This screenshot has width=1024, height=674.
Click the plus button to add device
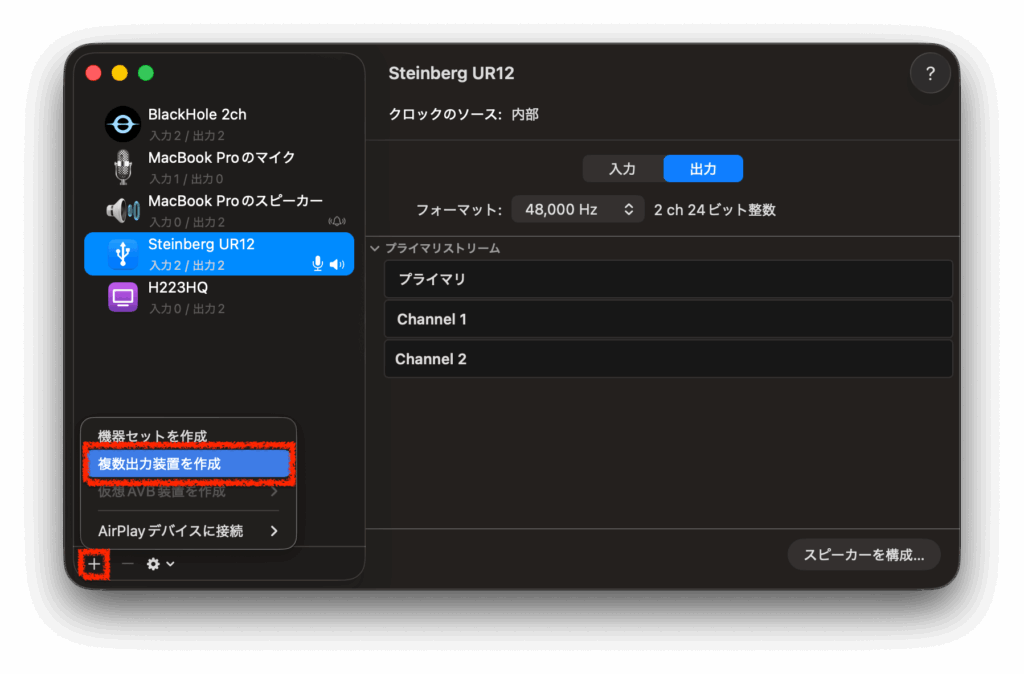pyautogui.click(x=94, y=564)
